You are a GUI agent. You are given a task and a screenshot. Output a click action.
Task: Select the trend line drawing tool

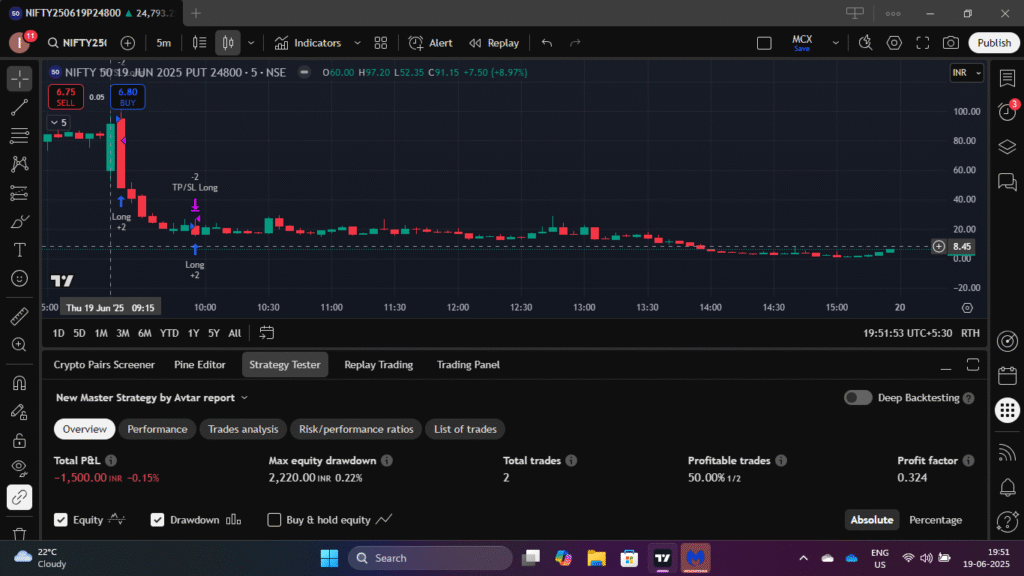pyautogui.click(x=20, y=107)
